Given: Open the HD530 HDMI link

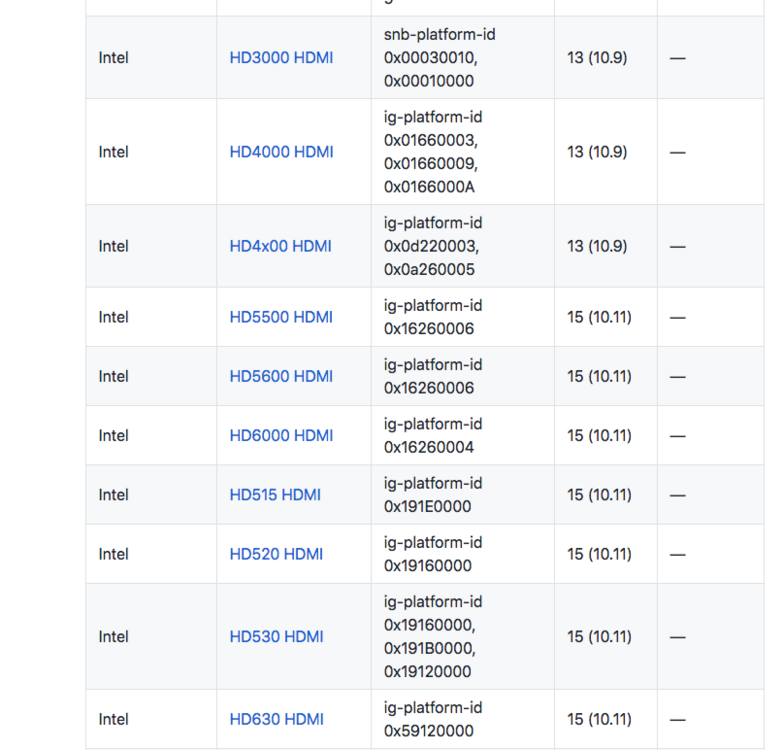Looking at the screenshot, I should click(x=276, y=636).
